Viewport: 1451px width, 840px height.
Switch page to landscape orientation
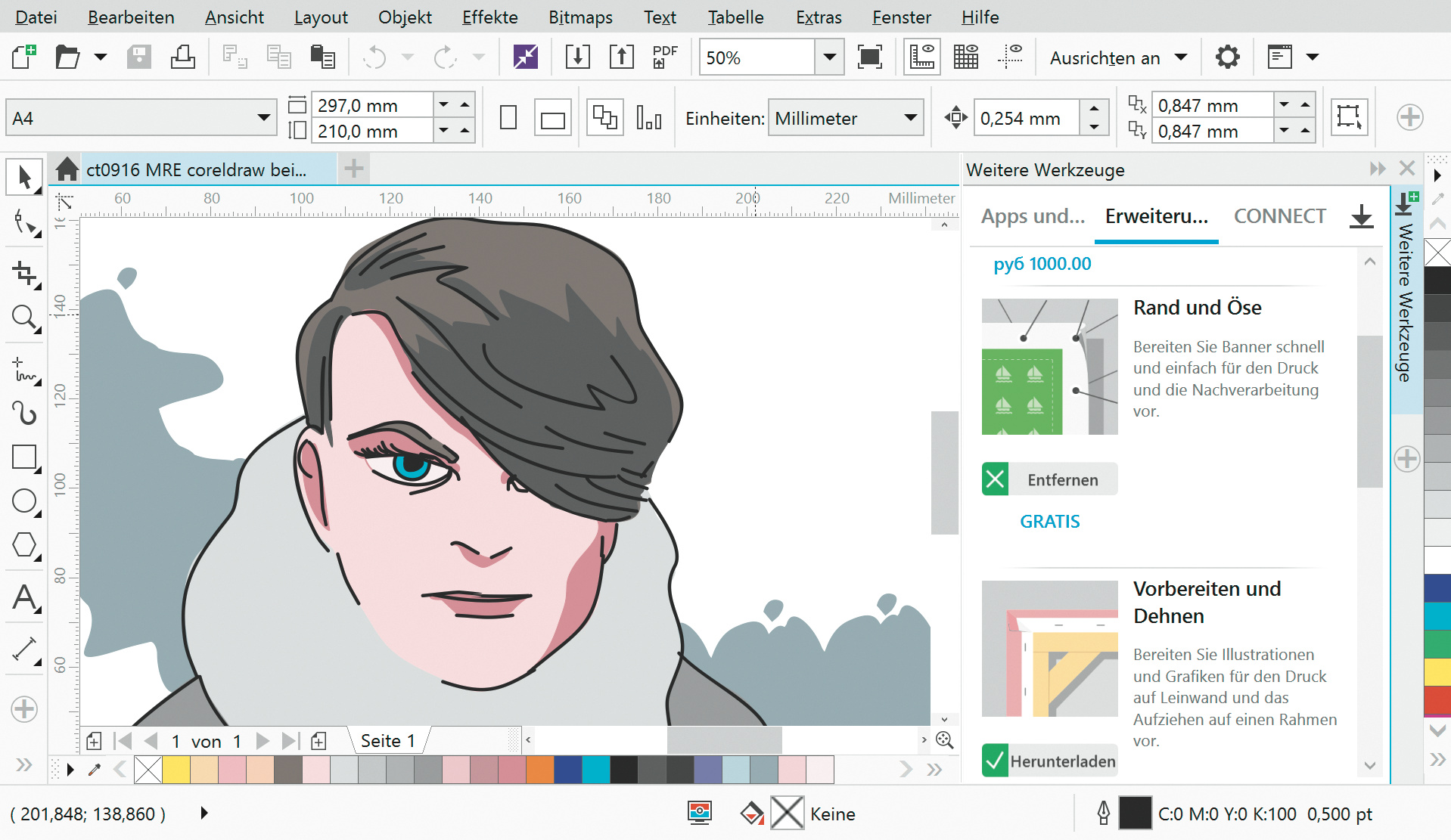pyautogui.click(x=552, y=119)
